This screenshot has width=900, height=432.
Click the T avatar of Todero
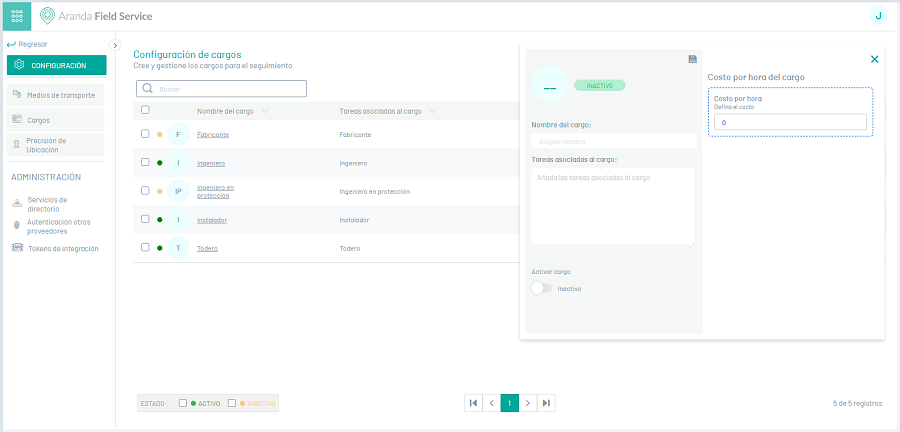[178, 248]
